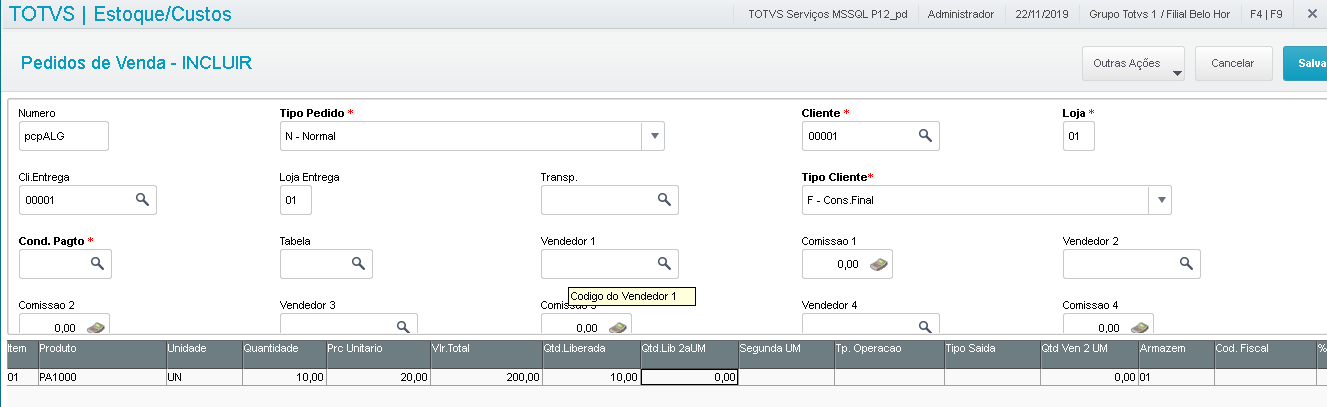
Task: Click the Salvar button
Action: (x=1305, y=63)
